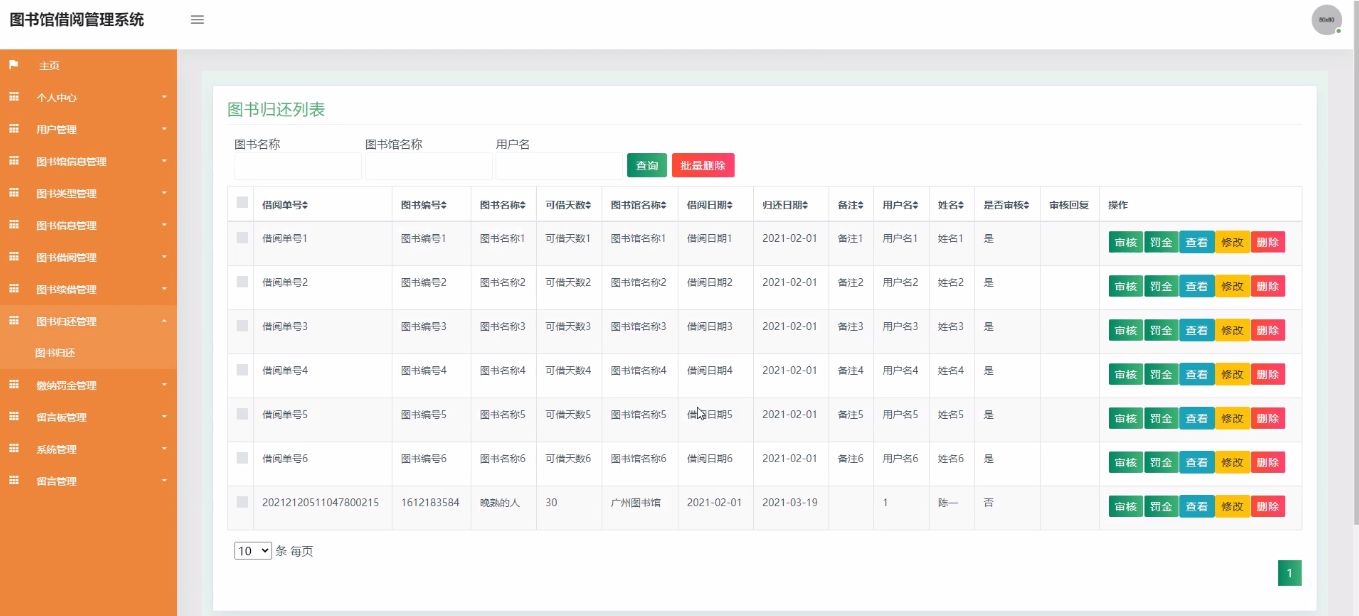1359x616 pixels.
Task: Click the flag icon beside 主页
Action: pos(14,65)
